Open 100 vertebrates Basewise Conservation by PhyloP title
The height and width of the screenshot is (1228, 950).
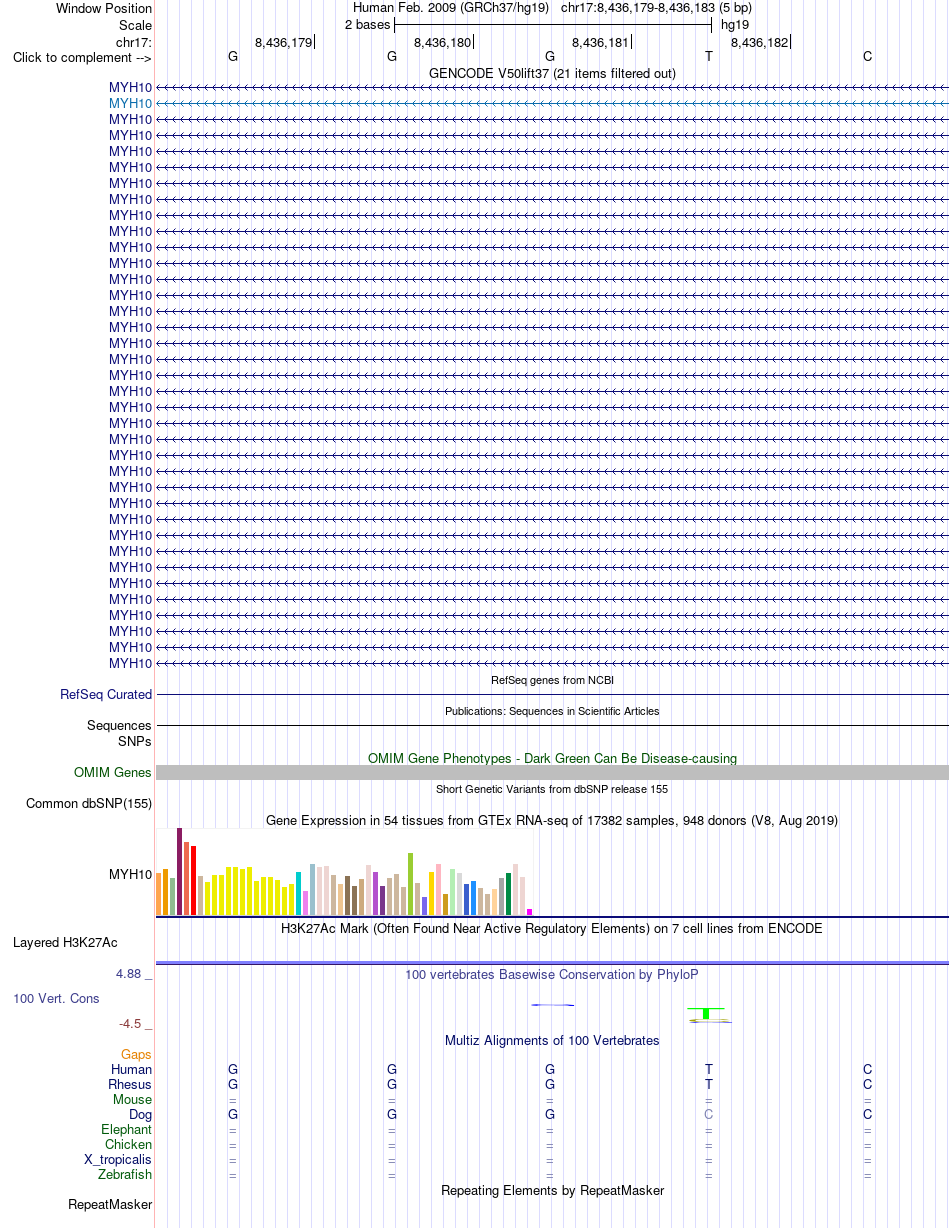(552, 974)
